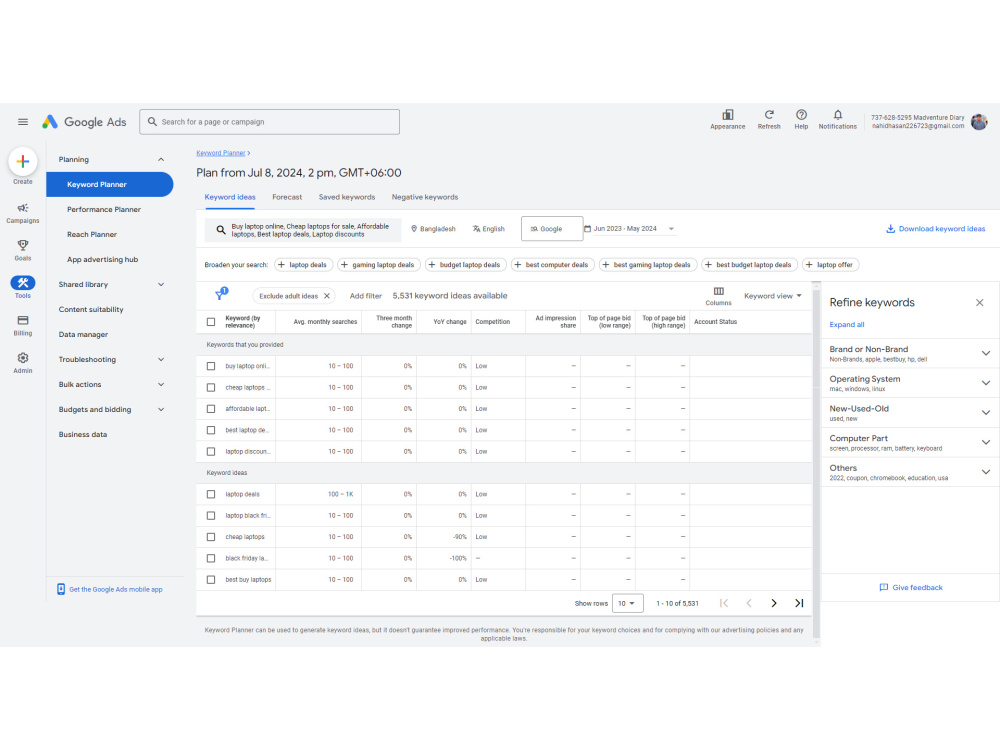Image resolution: width=1000 pixels, height=750 pixels.
Task: Check the 'buy laptop onli..' keyword row
Action: 211,366
